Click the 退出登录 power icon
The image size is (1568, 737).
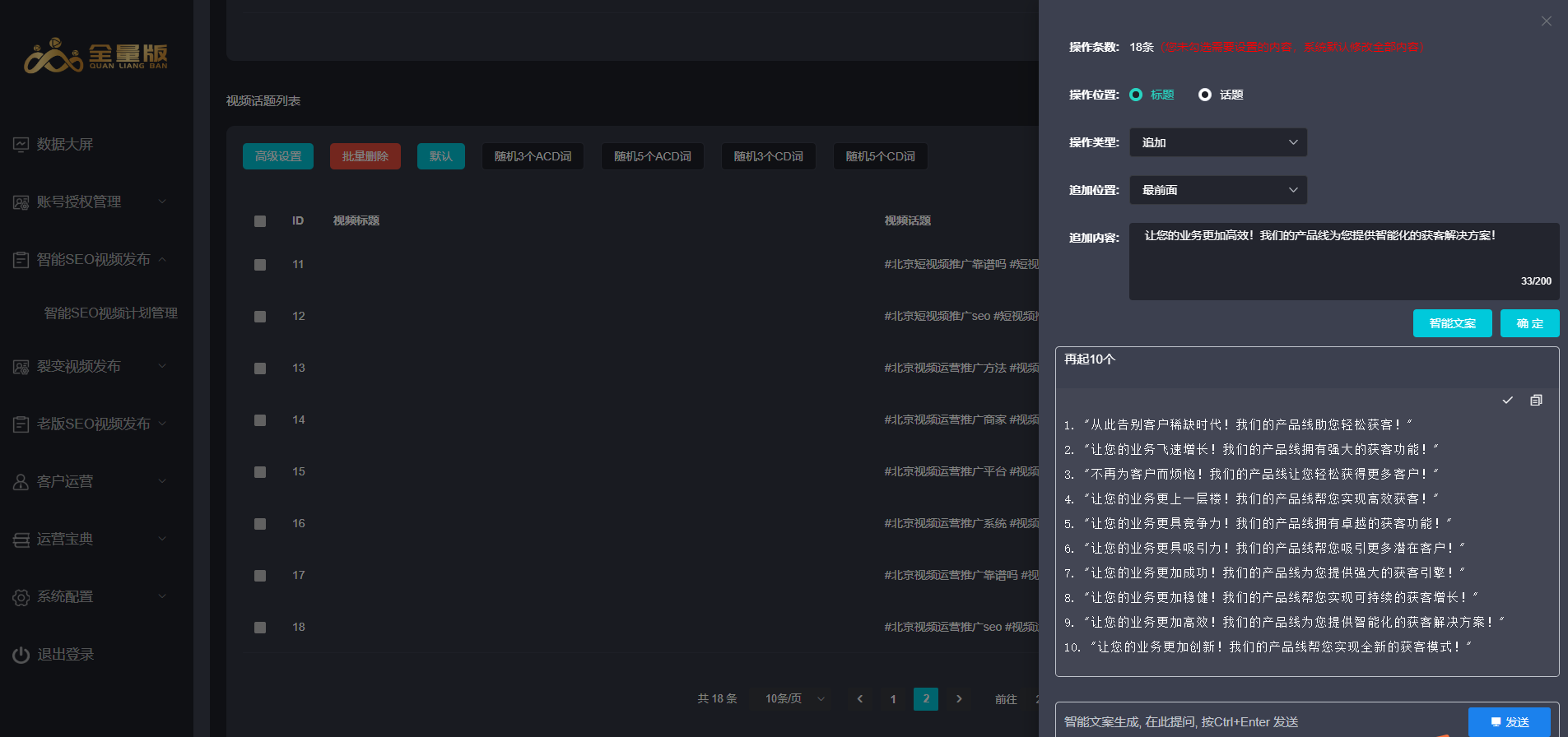click(21, 655)
